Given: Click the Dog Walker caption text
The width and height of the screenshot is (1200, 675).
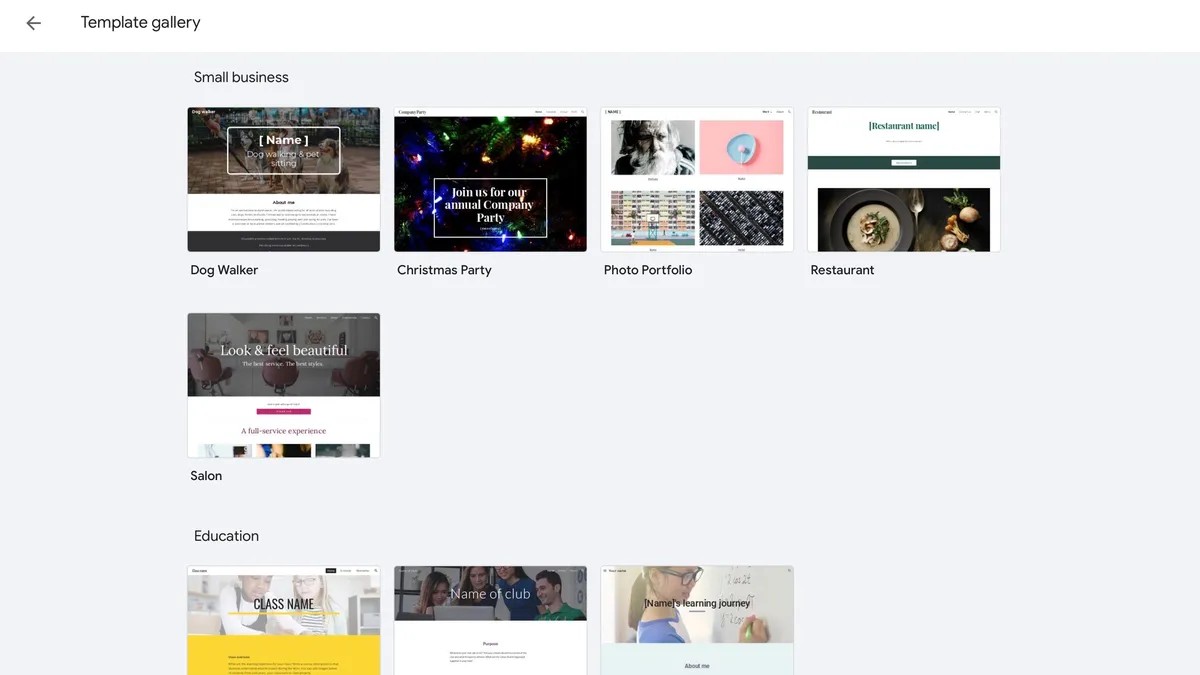Looking at the screenshot, I should point(224,270).
